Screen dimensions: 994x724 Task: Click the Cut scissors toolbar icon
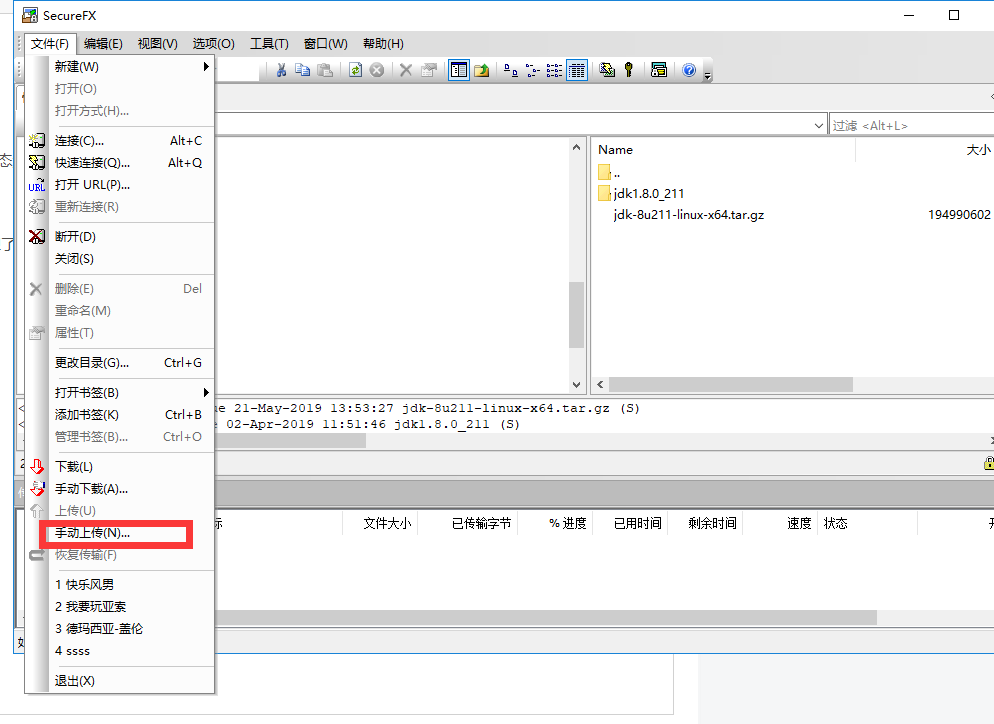click(x=281, y=70)
